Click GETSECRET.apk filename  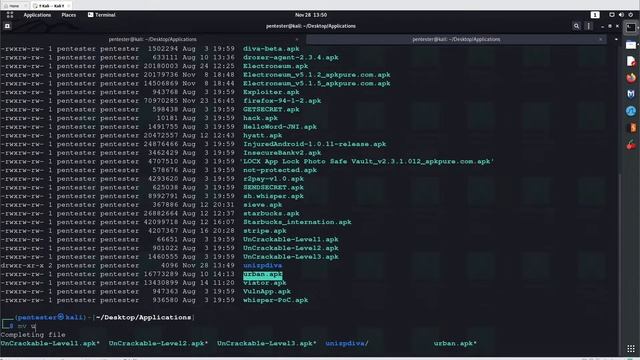(271, 109)
